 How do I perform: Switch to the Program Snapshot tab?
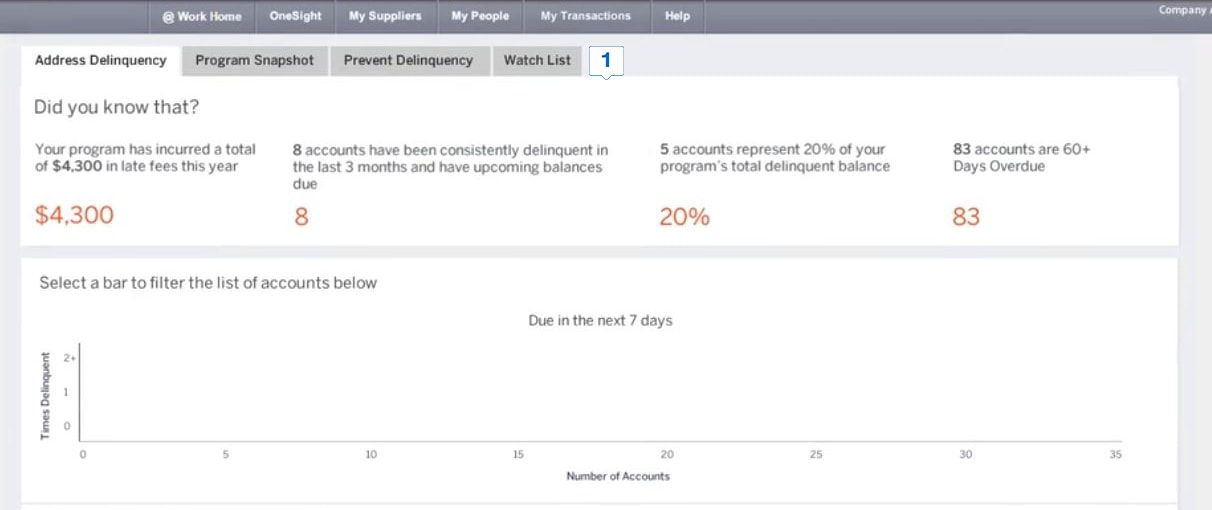[254, 60]
